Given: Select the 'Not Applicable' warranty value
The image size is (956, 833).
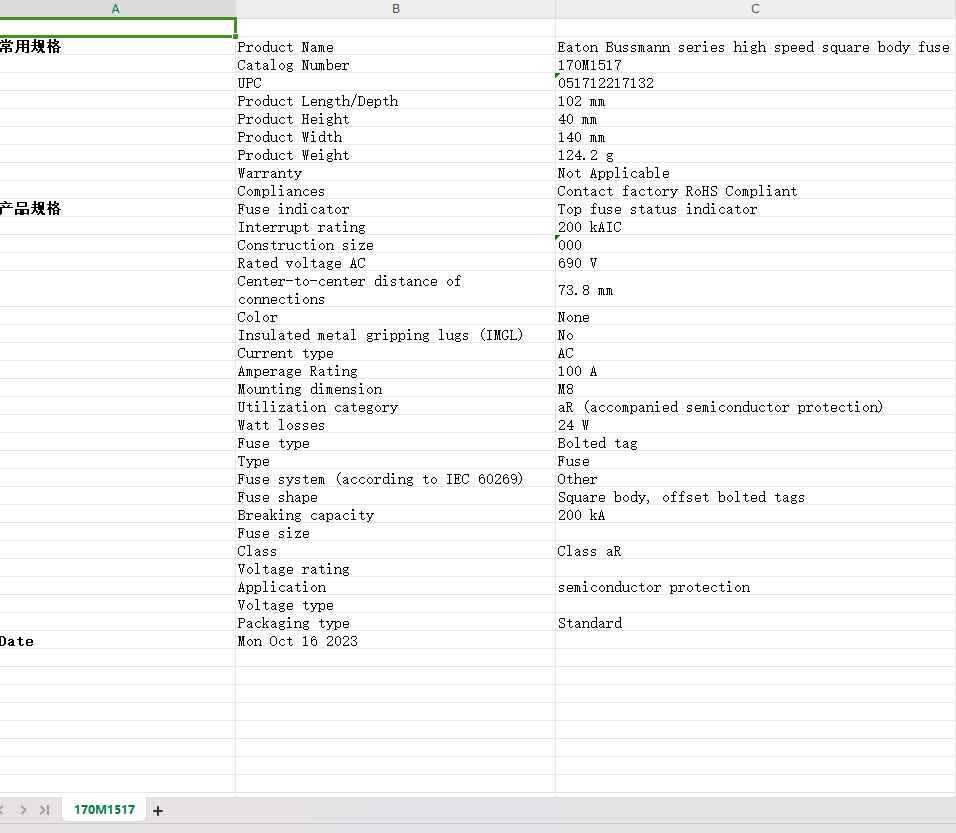Looking at the screenshot, I should (x=756, y=173).
